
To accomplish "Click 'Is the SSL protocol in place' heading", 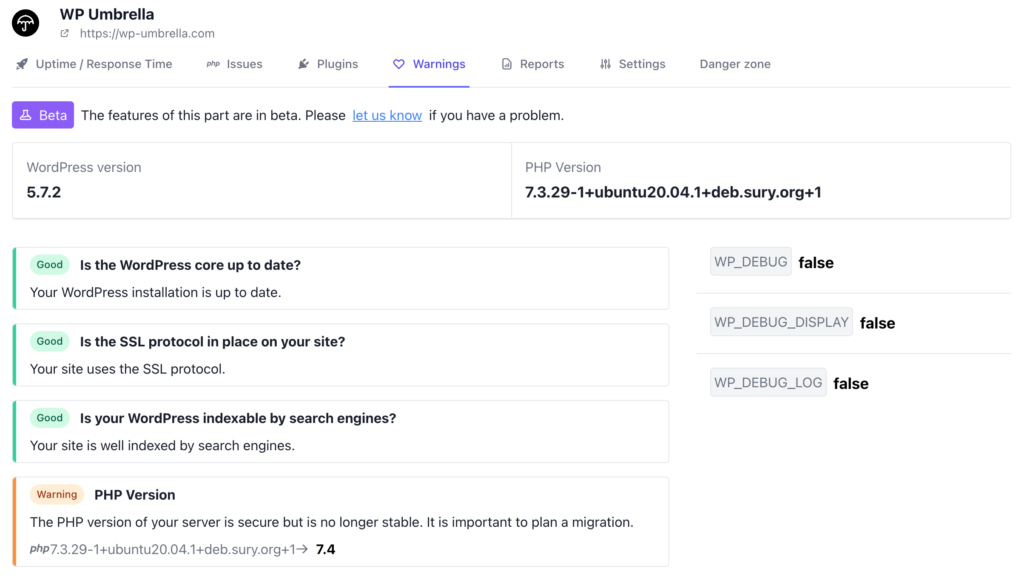I will pos(212,341).
